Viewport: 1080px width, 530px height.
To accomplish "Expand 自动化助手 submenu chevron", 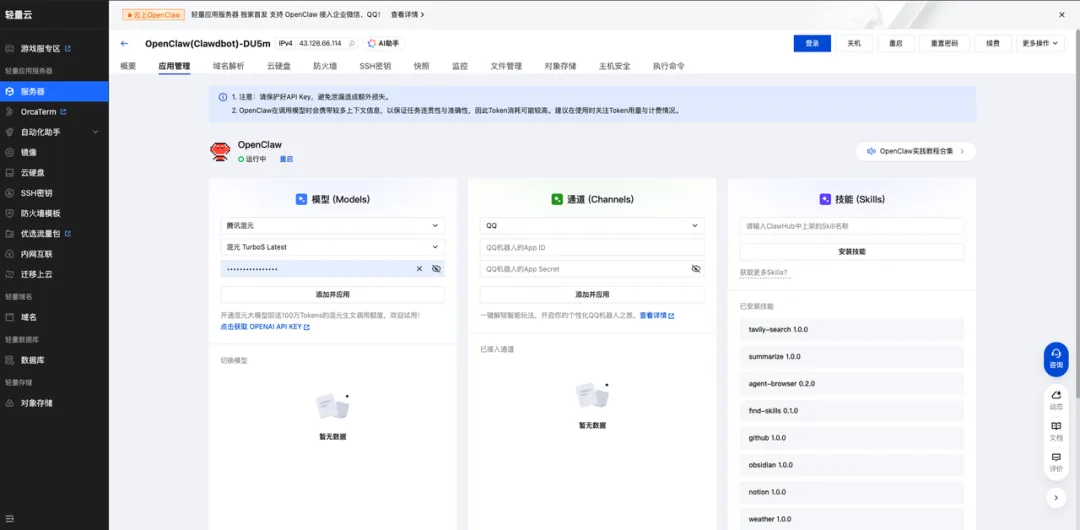I will 96,132.
